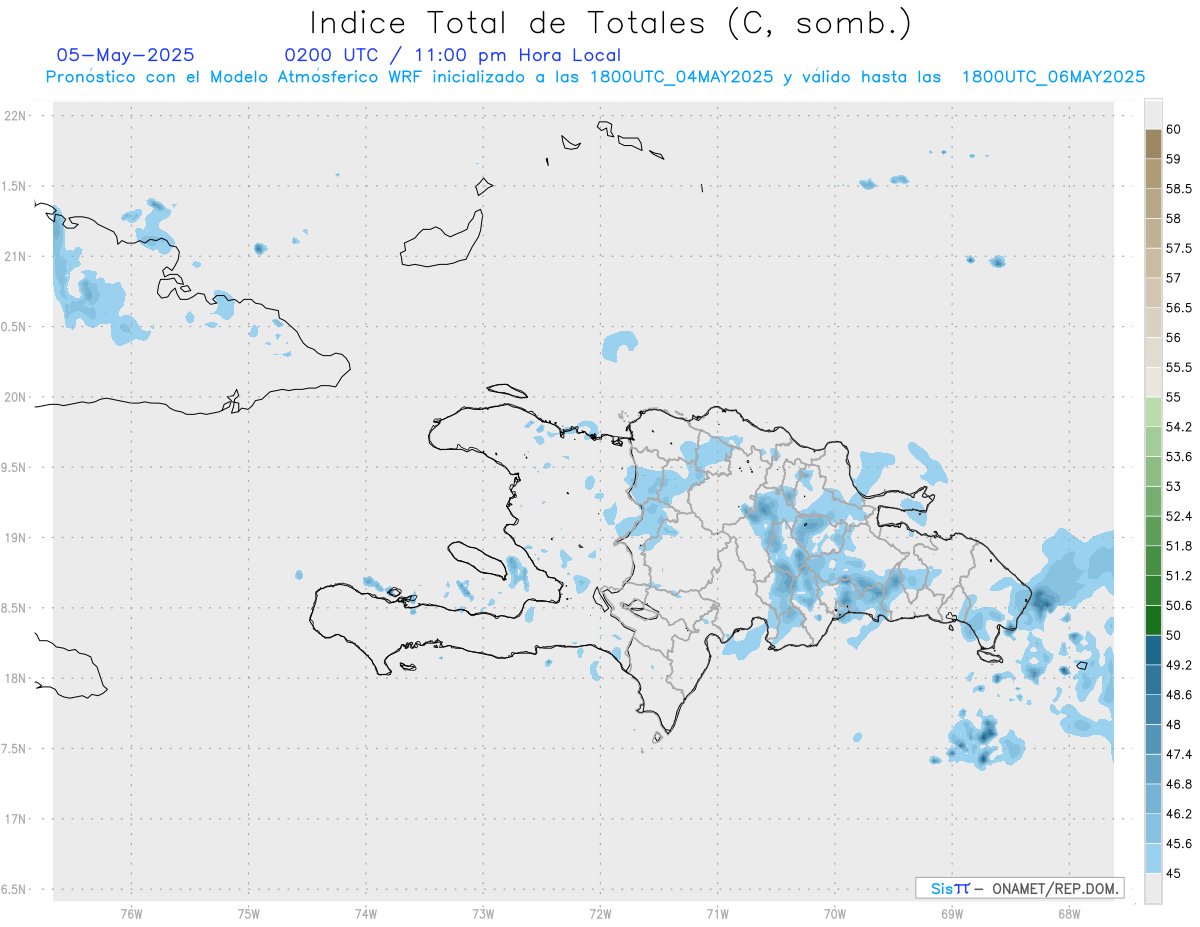The image size is (1200, 927).
Task: Select the date label '05-May-2025'
Action: point(125,55)
